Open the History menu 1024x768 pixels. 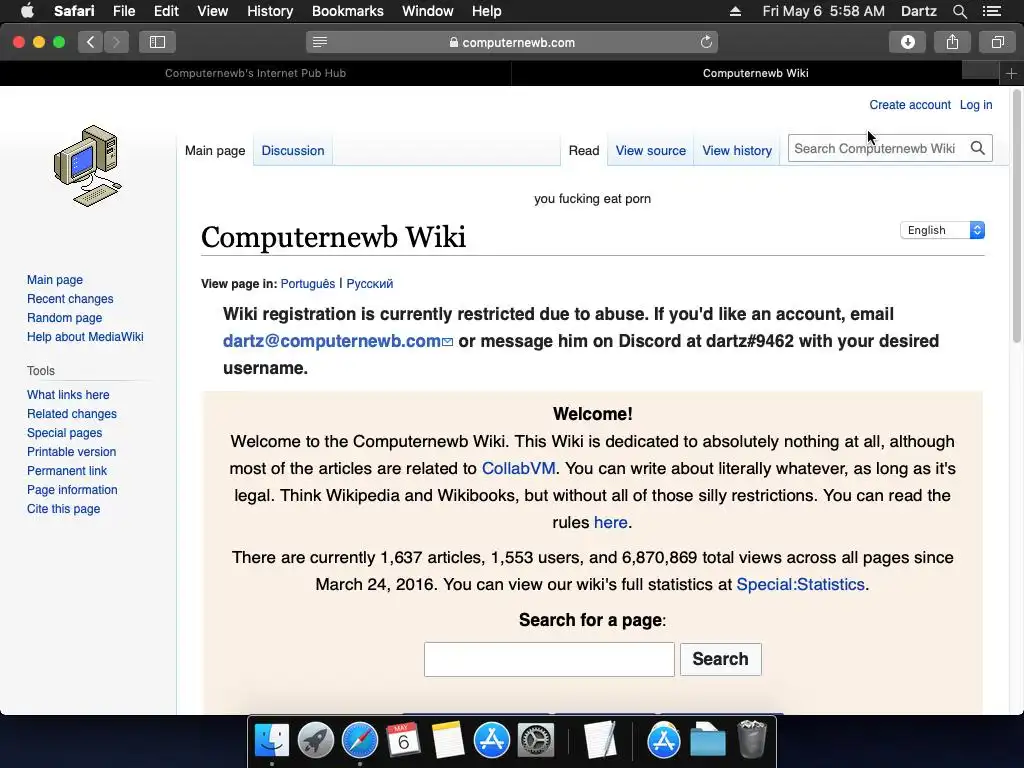click(270, 11)
